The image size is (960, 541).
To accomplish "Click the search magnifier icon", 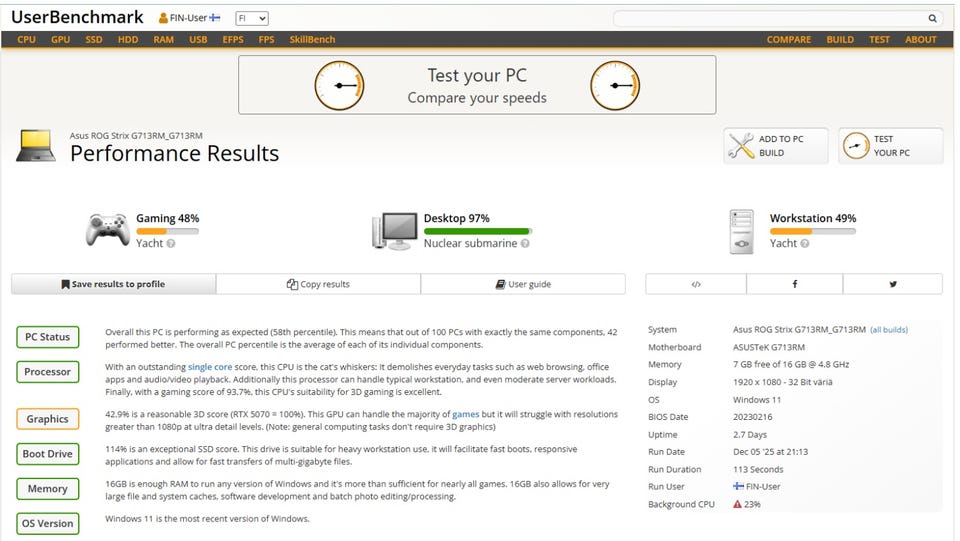I will tap(932, 18).
